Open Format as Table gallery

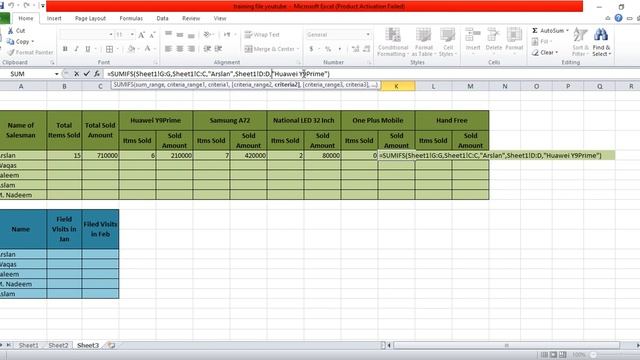[x=423, y=42]
